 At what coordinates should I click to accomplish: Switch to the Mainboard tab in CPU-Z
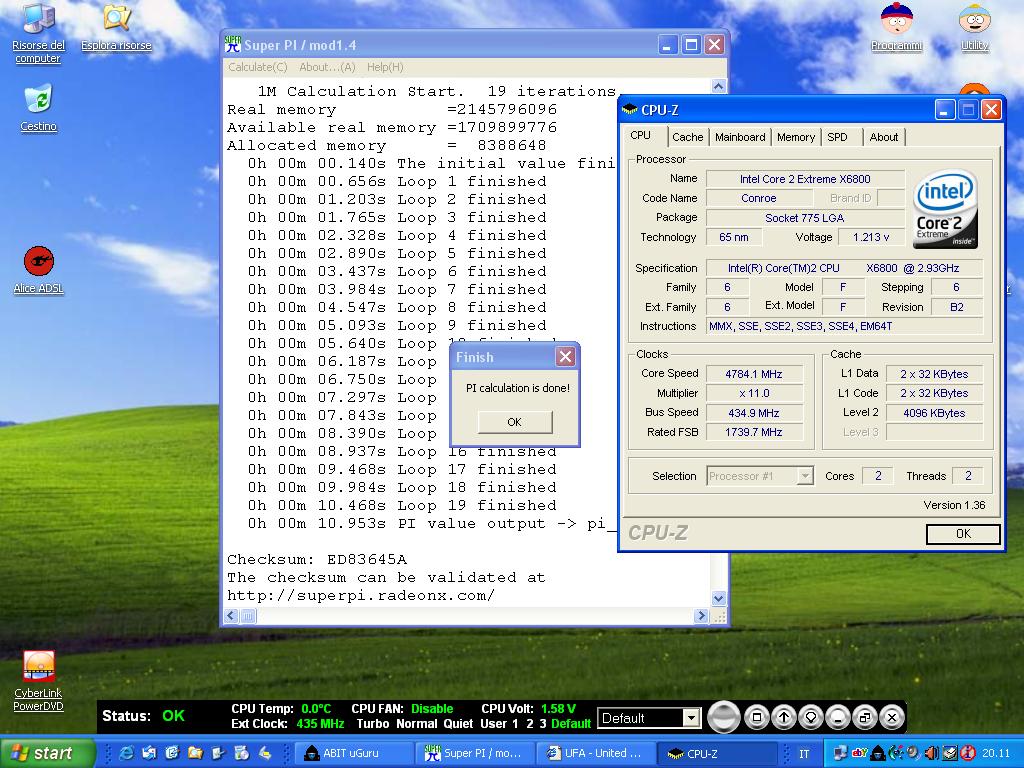coord(740,137)
